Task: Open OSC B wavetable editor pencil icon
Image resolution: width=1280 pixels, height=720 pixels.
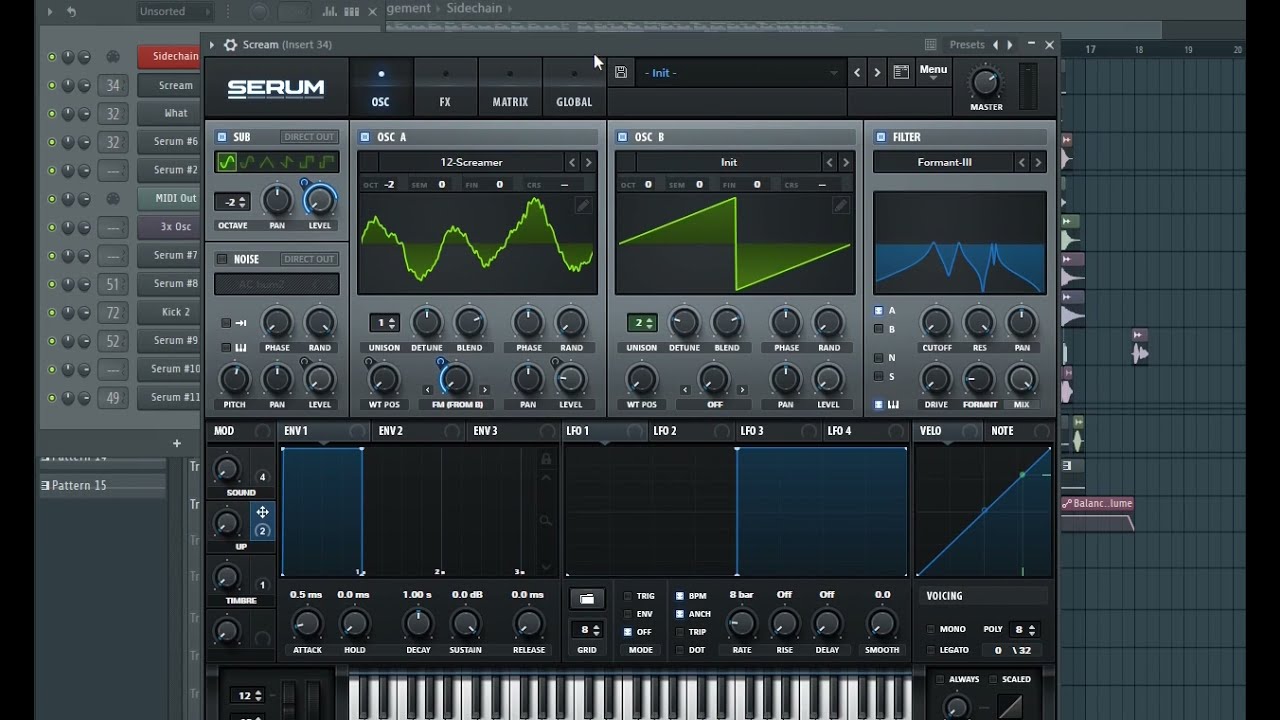Action: click(x=841, y=205)
